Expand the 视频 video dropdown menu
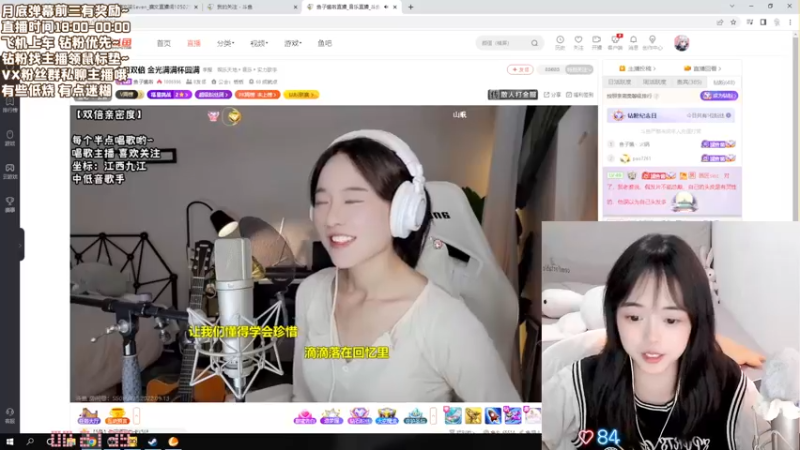Screen dimensions: 800x450 coord(259,43)
